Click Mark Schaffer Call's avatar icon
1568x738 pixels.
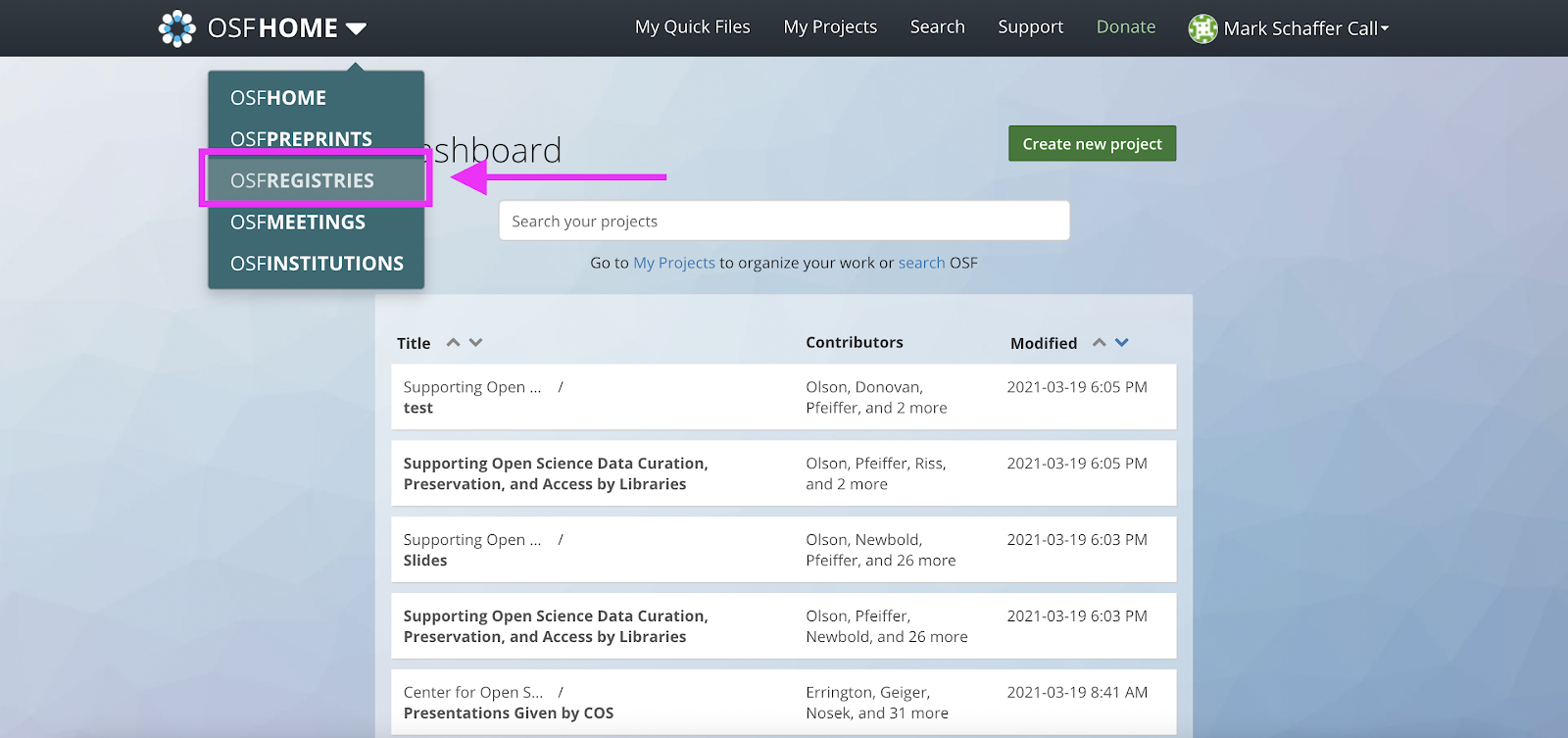[x=1202, y=28]
